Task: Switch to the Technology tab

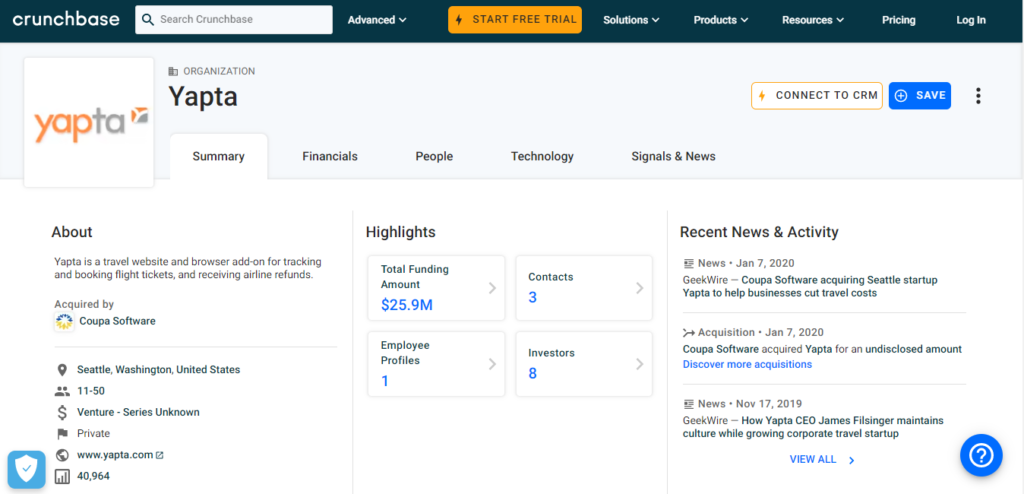Action: pyautogui.click(x=542, y=157)
